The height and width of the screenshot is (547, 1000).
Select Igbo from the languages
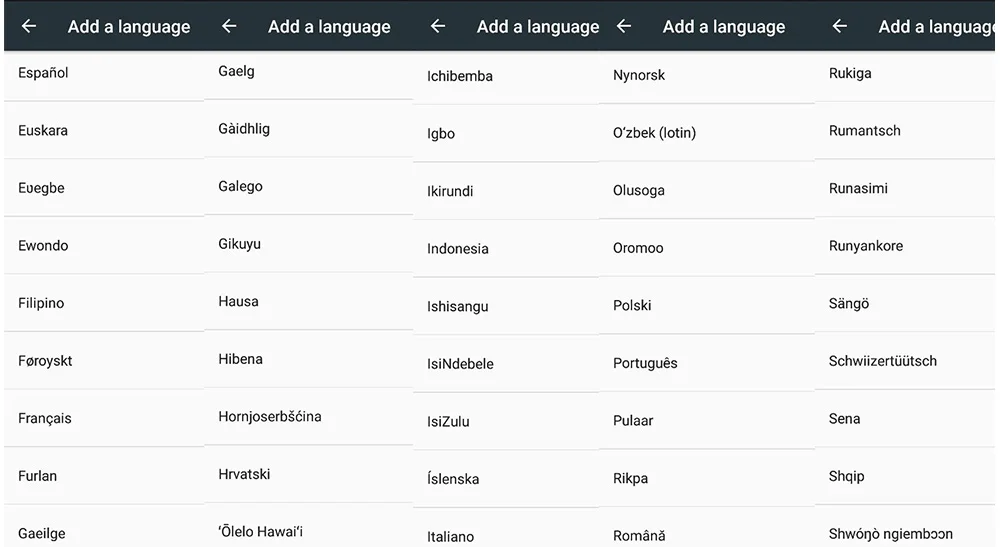(x=441, y=133)
